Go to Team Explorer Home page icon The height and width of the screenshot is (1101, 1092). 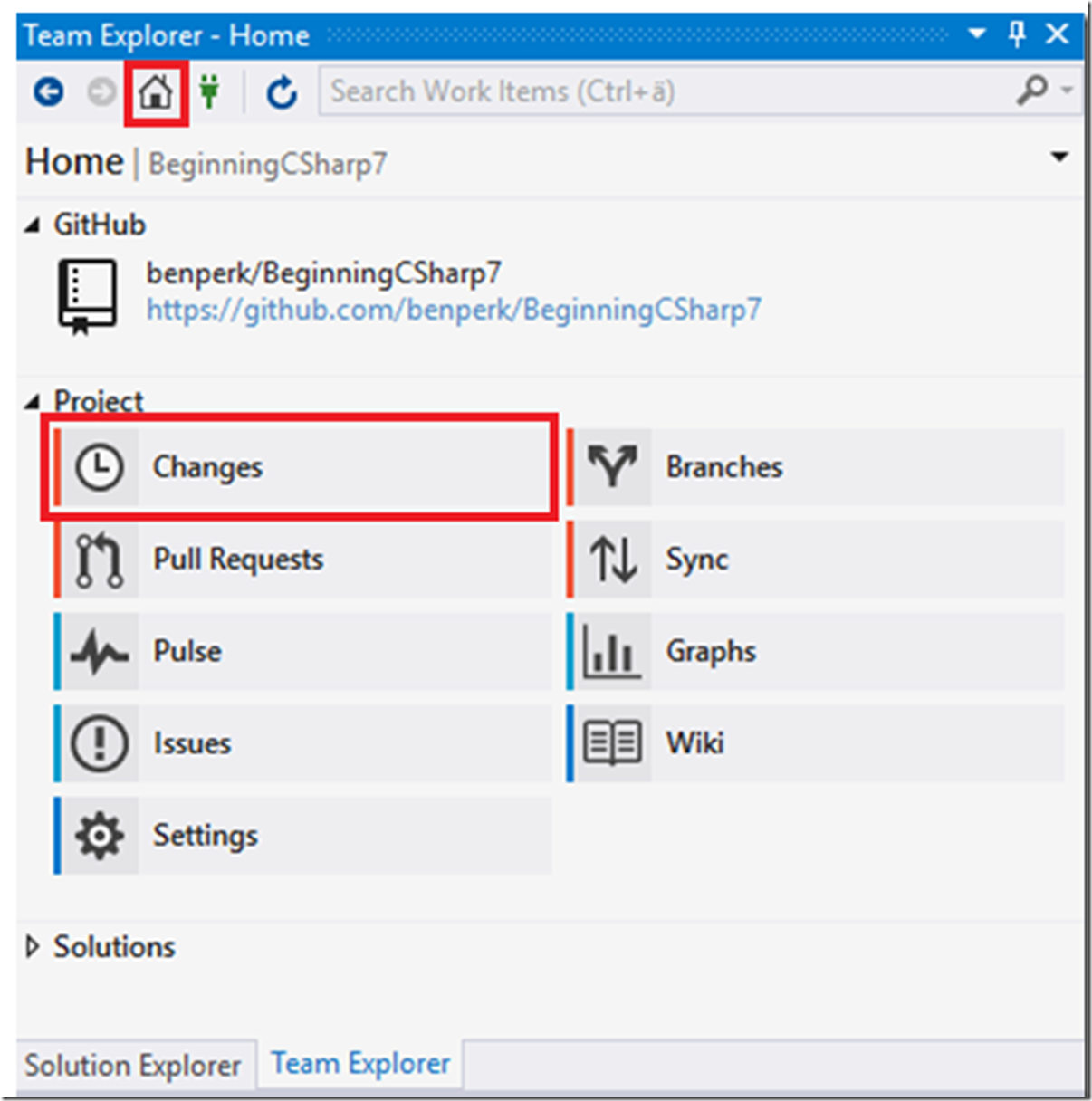coord(156,91)
